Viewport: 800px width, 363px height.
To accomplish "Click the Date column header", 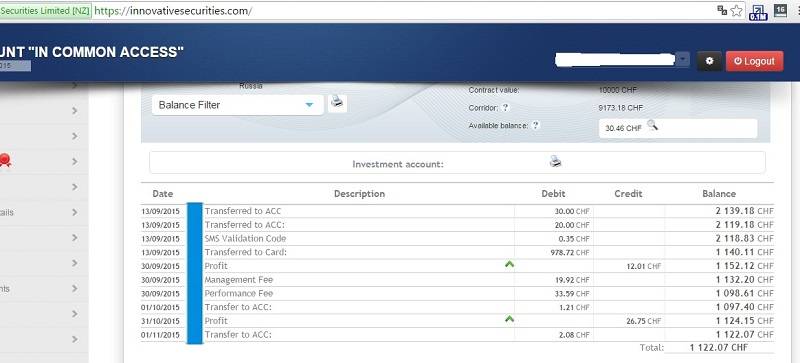I will point(163,194).
